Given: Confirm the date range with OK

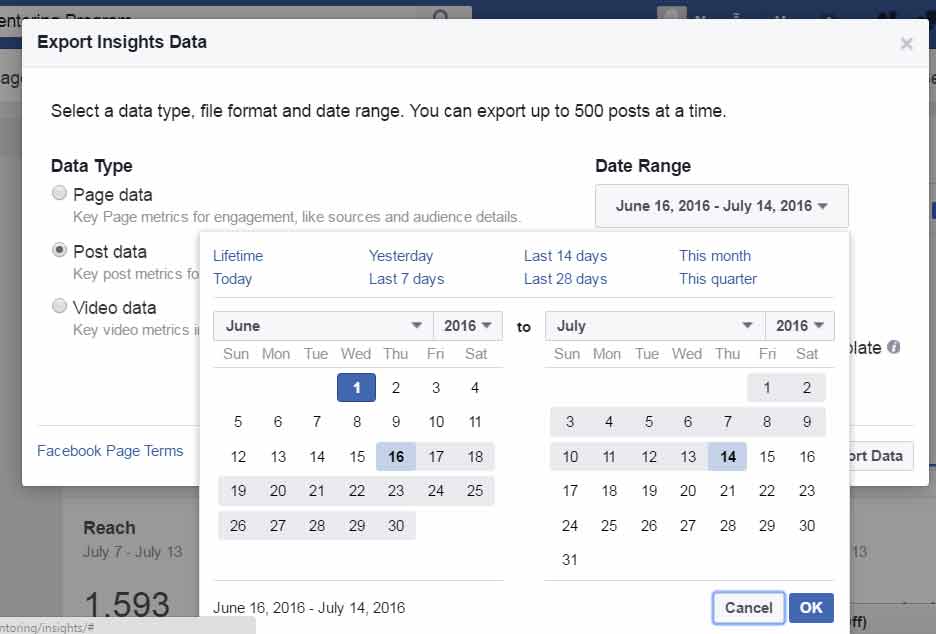Looking at the screenshot, I should click(811, 607).
